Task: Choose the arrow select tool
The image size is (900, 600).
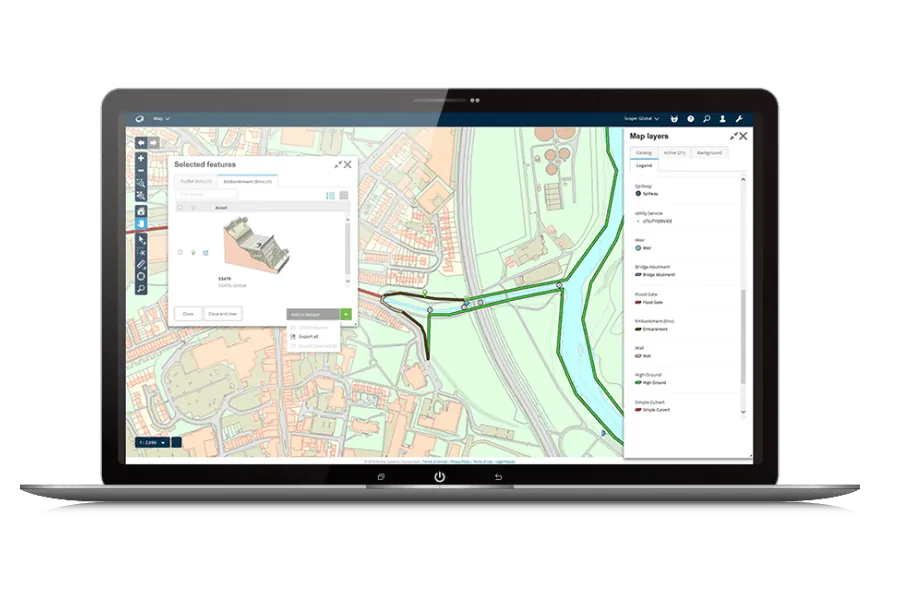Action: pyautogui.click(x=141, y=239)
